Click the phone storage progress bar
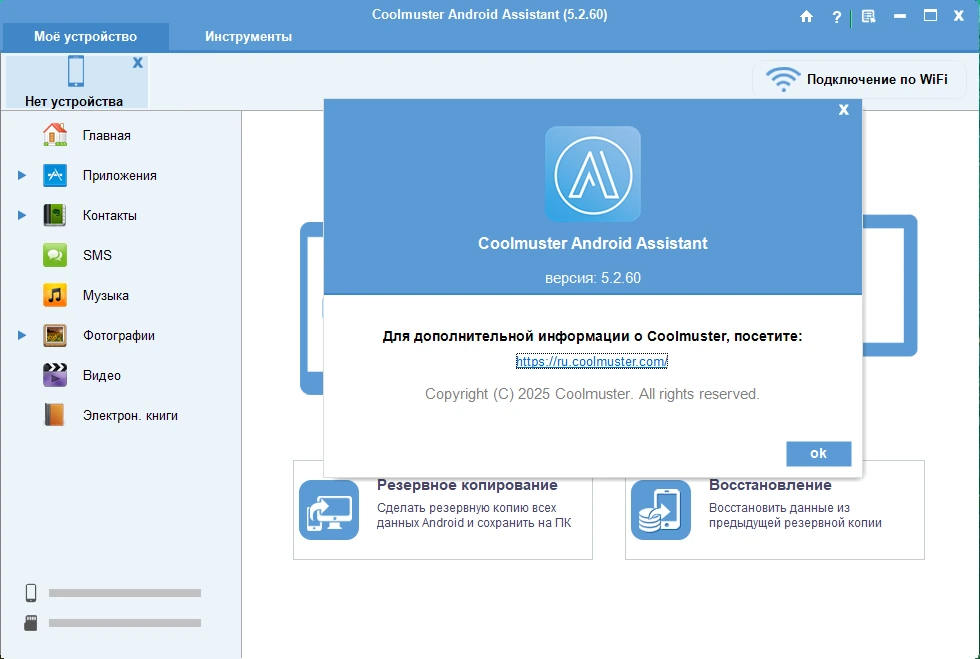 pos(125,593)
